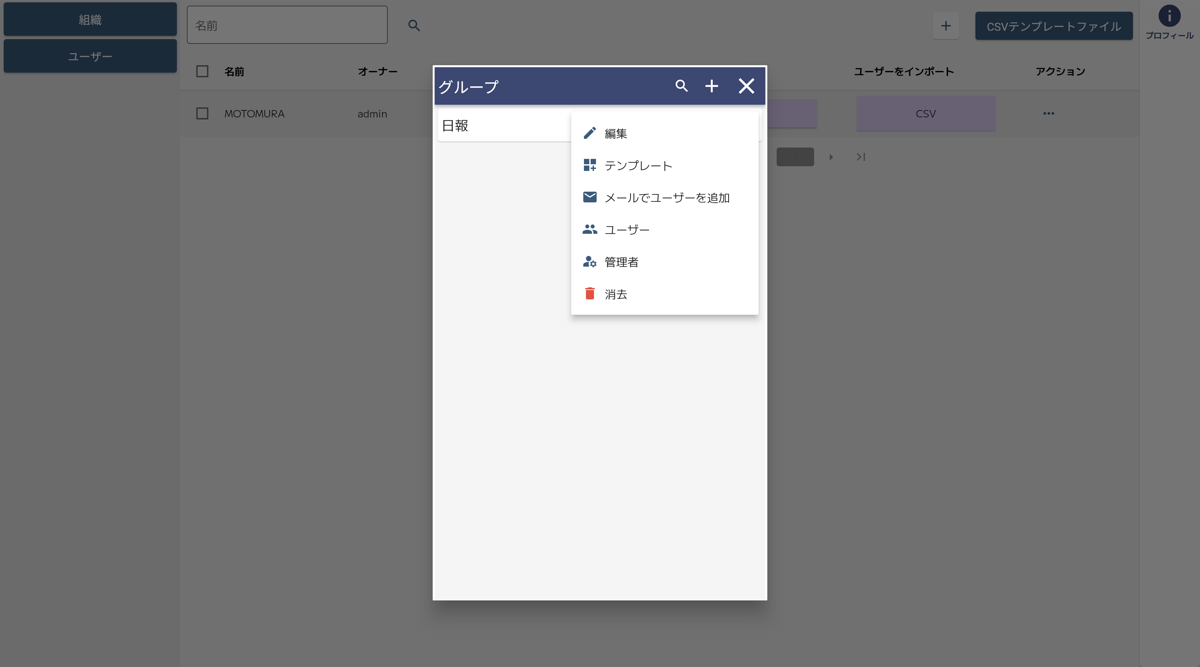Add a new group with plus icon

click(712, 86)
